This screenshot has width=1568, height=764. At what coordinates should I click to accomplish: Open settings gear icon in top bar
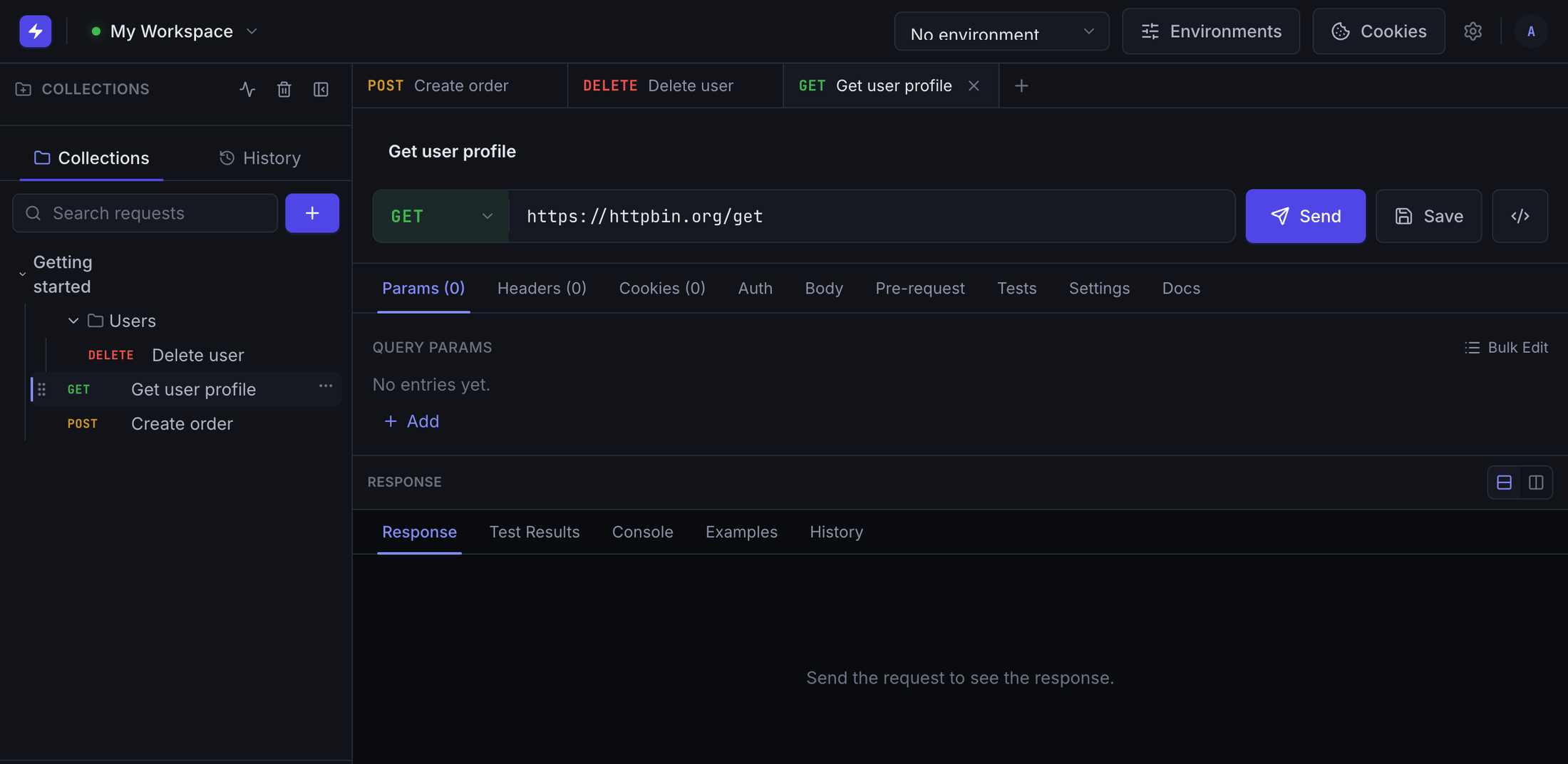(x=1473, y=31)
